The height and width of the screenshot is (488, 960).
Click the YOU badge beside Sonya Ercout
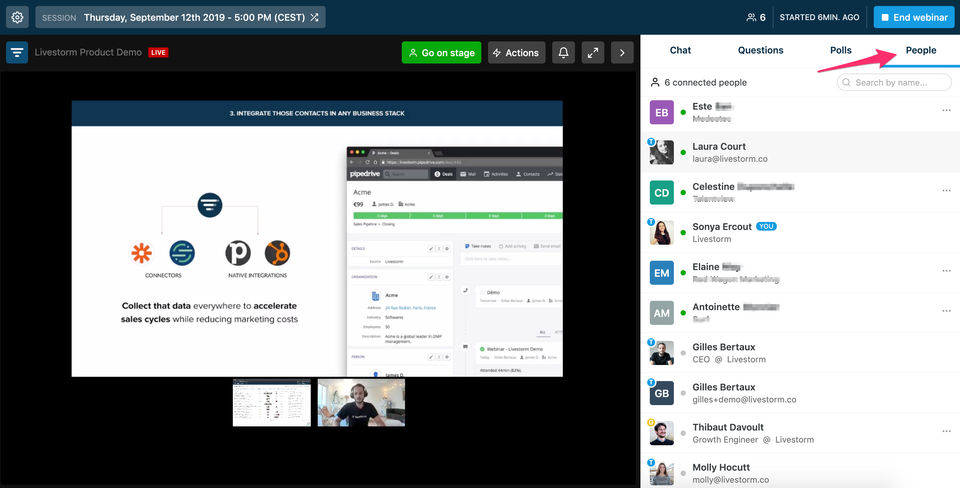766,227
